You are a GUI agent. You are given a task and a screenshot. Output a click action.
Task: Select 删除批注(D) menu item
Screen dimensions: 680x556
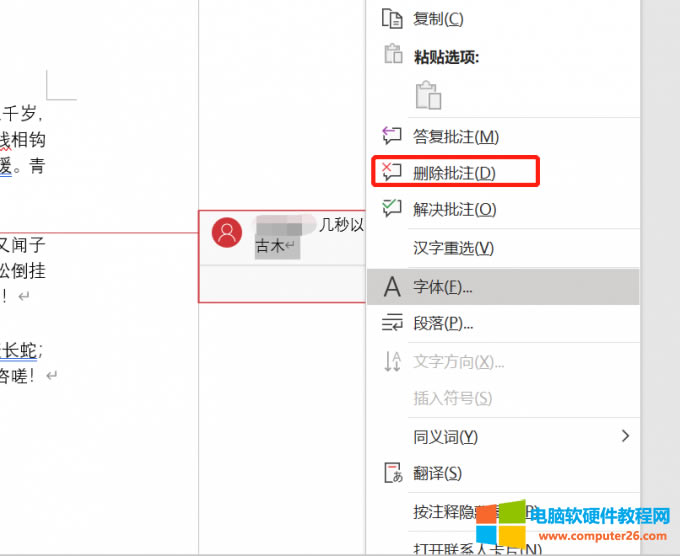point(455,172)
